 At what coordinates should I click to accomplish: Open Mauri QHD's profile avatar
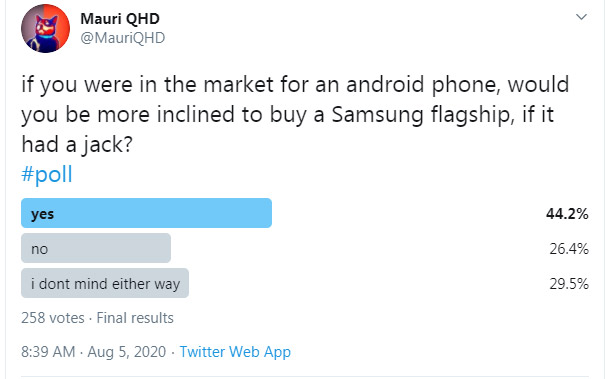point(46,29)
